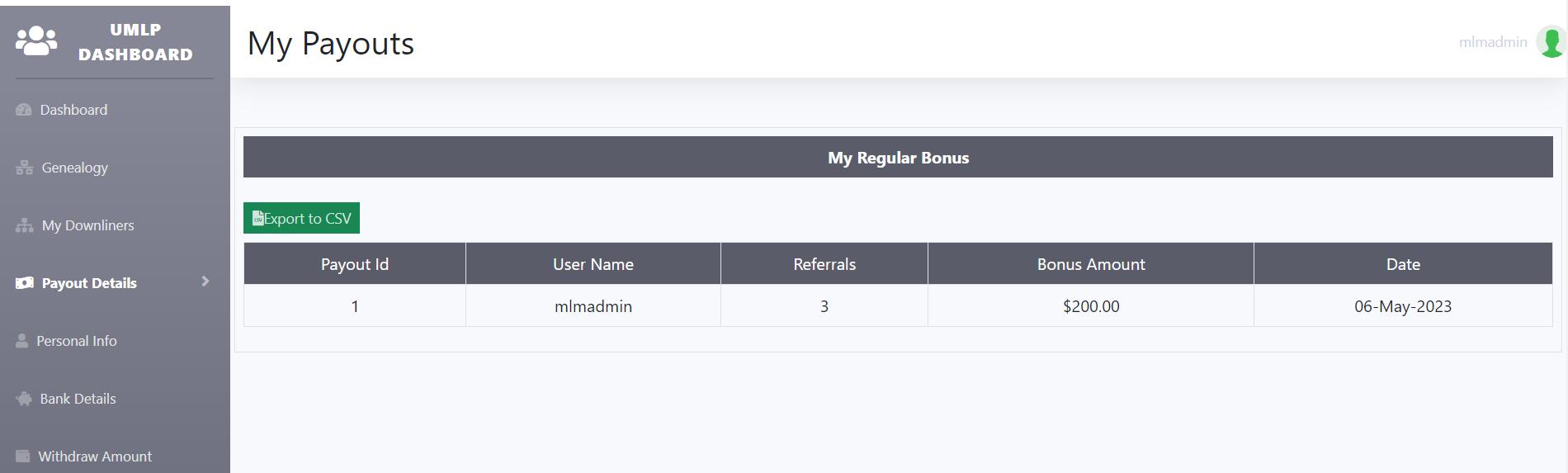Click the Payout Id column header

point(354,264)
